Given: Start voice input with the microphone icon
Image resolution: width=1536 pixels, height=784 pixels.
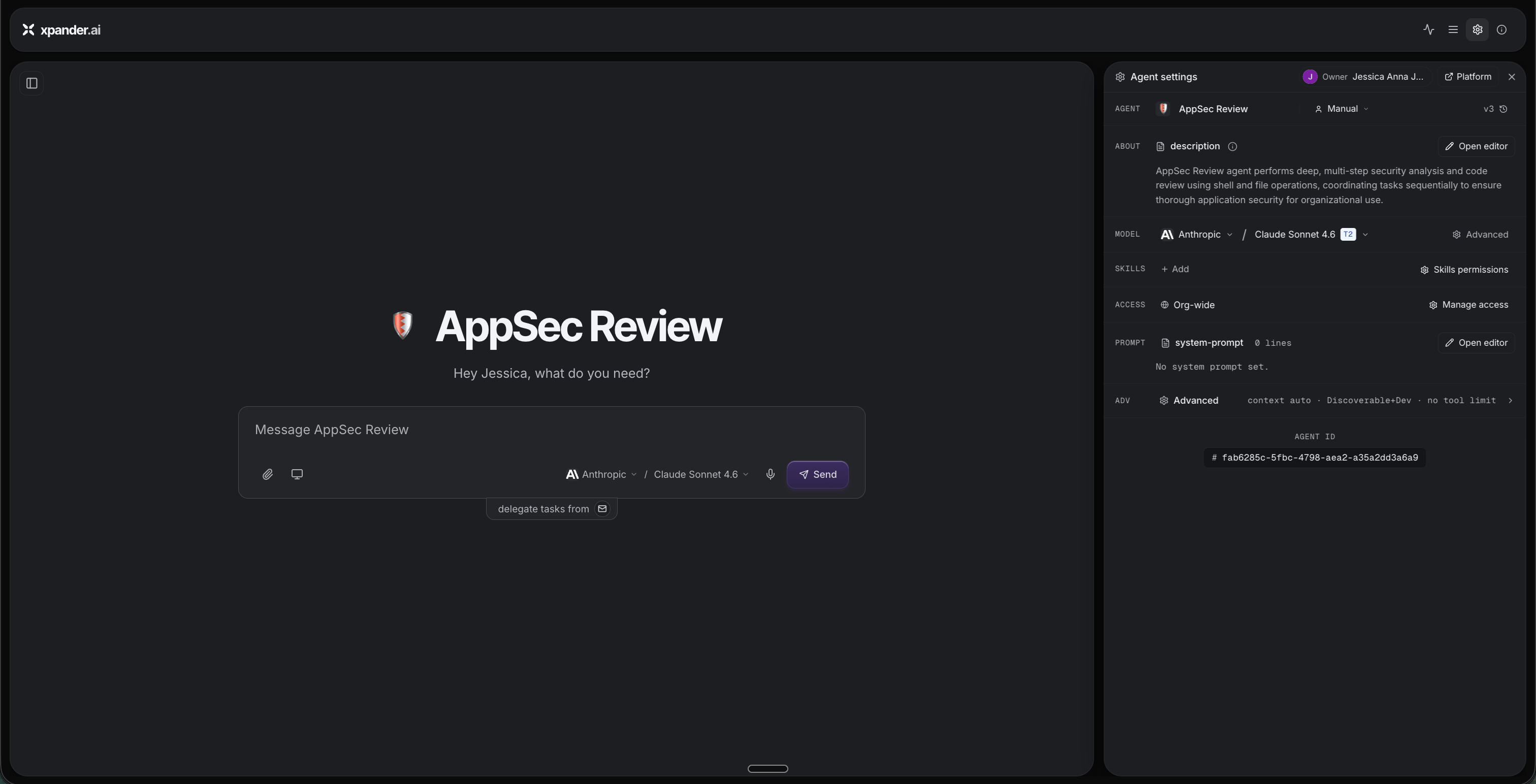Looking at the screenshot, I should (771, 475).
